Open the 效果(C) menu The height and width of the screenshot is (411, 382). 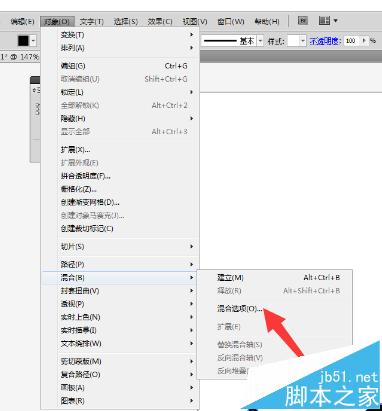(x=160, y=22)
